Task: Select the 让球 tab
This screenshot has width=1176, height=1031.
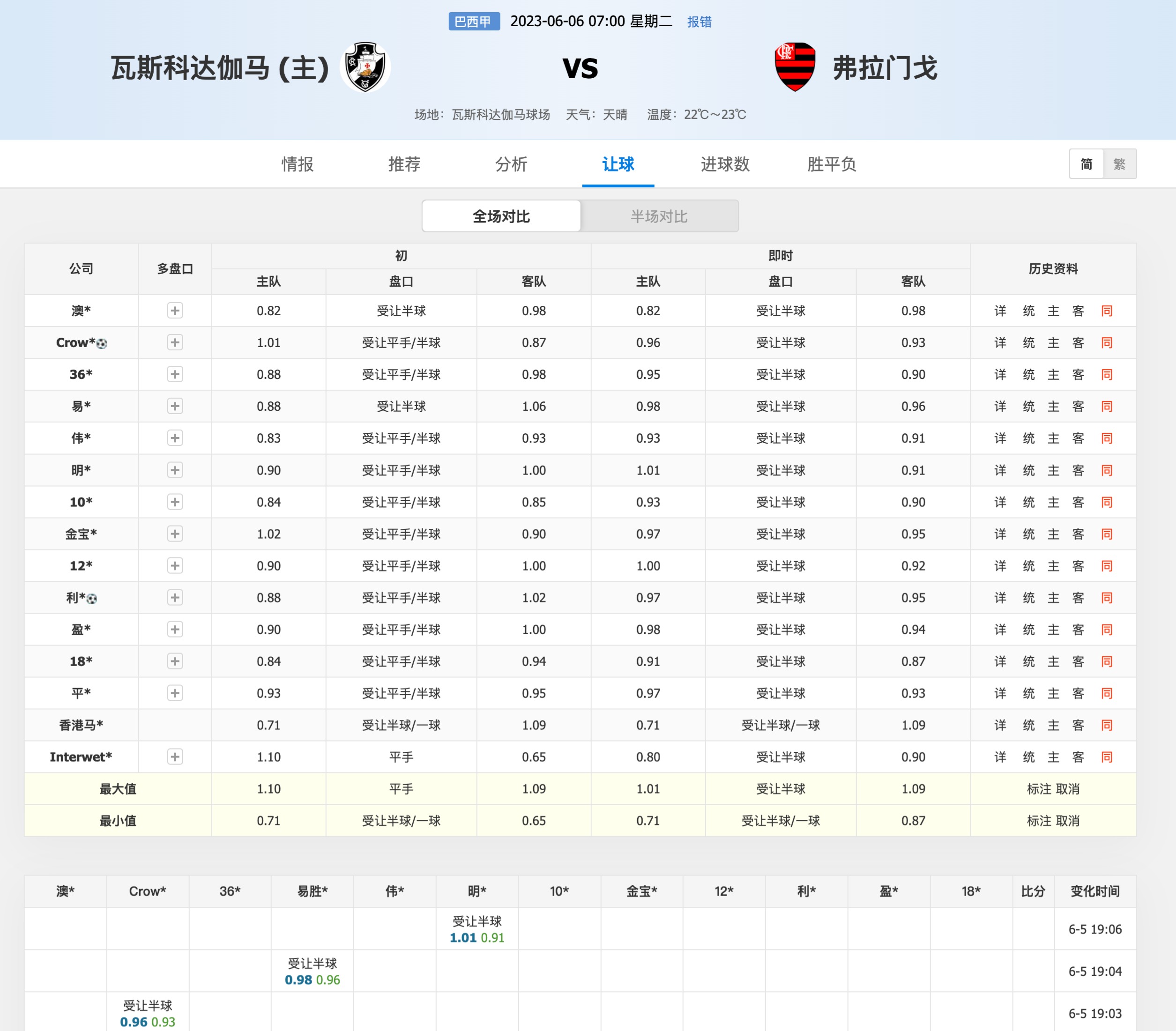Action: [618, 164]
